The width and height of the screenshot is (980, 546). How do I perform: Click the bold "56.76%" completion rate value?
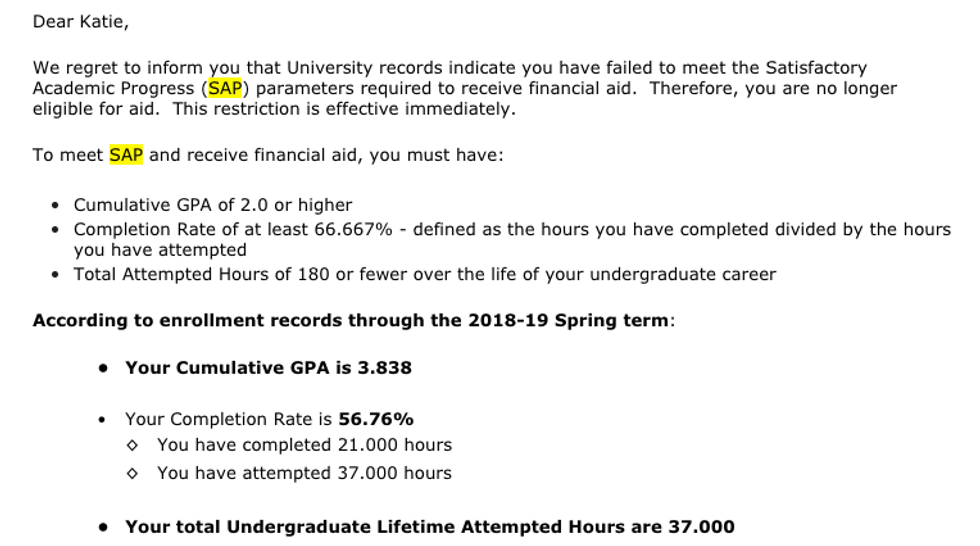376,419
